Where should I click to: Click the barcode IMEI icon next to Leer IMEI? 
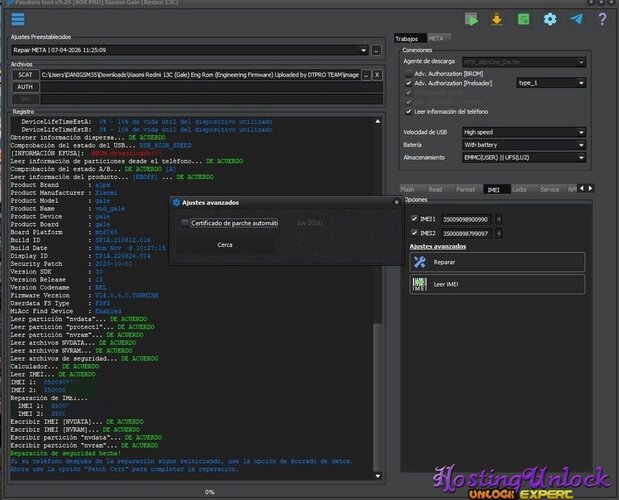[x=420, y=284]
